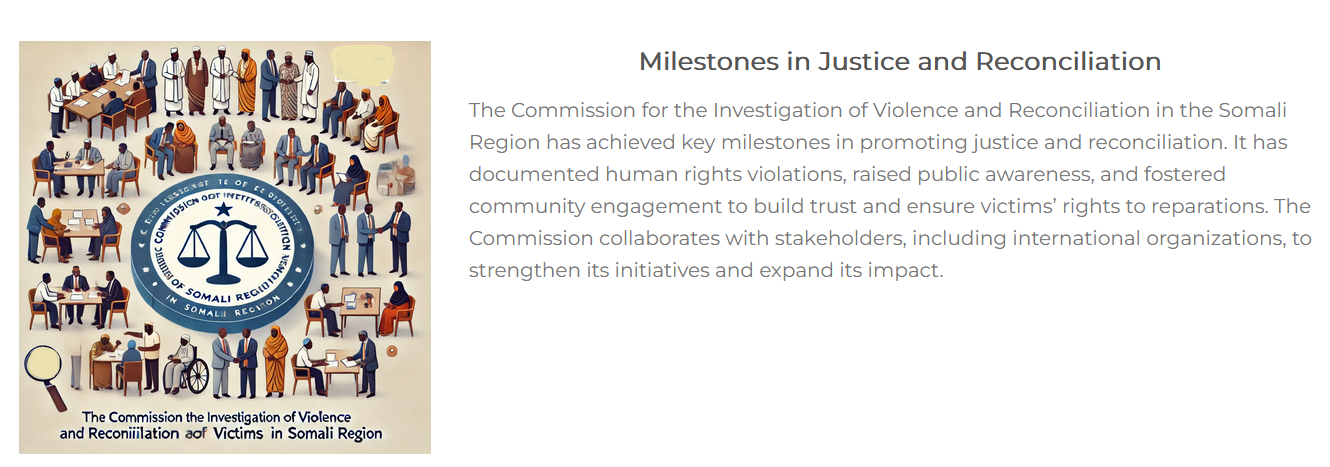
Task: Click the person in the wheelchair
Action: (183, 366)
